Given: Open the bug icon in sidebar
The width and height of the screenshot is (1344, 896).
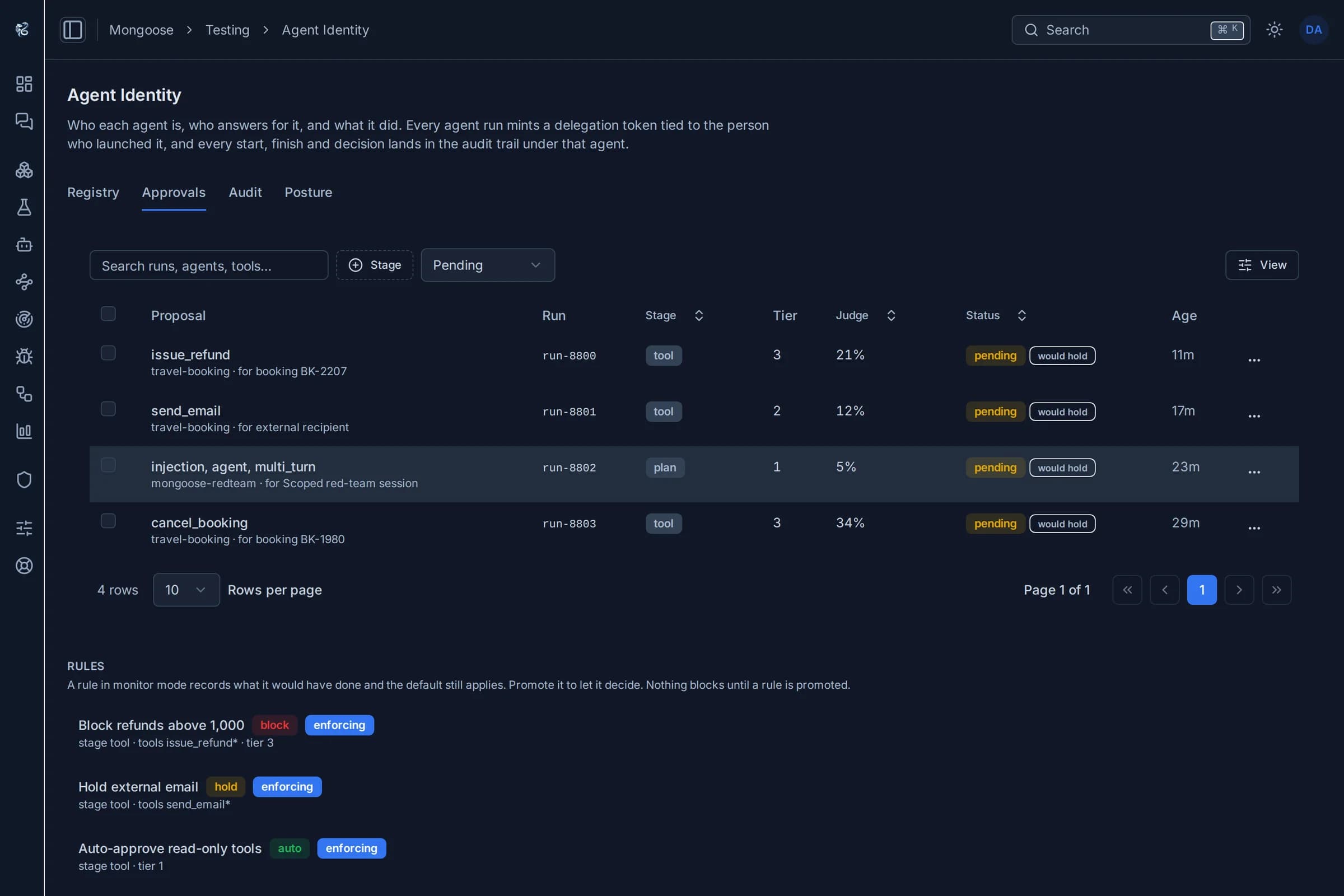Looking at the screenshot, I should pos(24,357).
